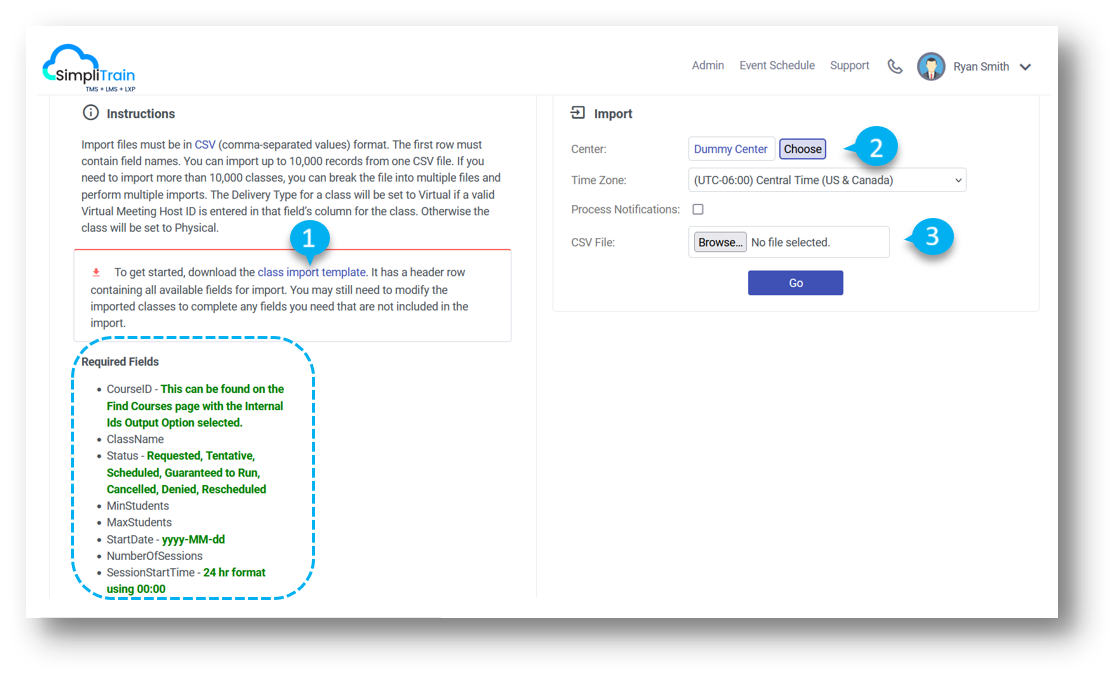Click the Import arrow icon
This screenshot has height=678, width=1118.
point(578,113)
